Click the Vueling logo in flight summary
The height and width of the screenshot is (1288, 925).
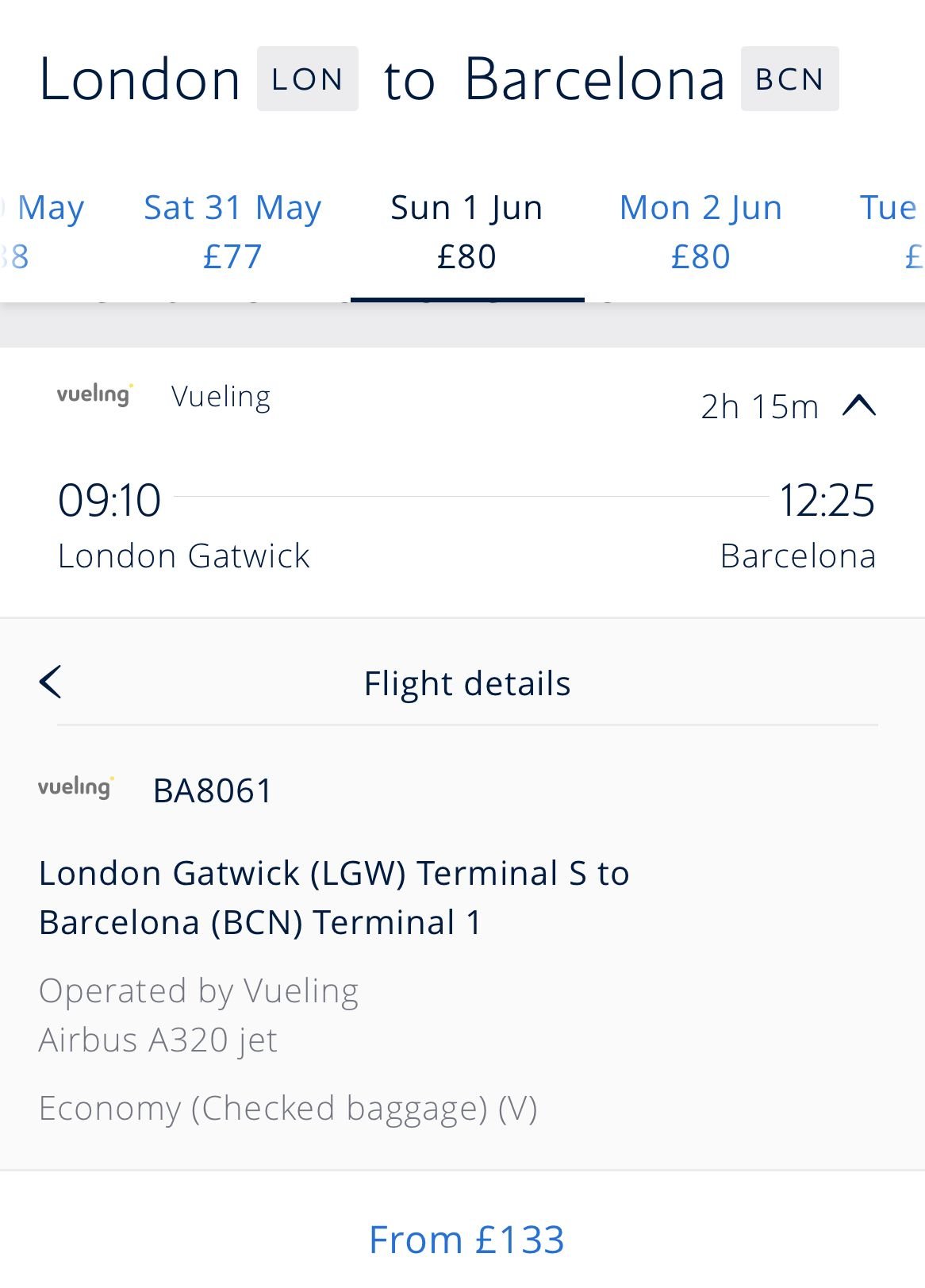[x=94, y=394]
